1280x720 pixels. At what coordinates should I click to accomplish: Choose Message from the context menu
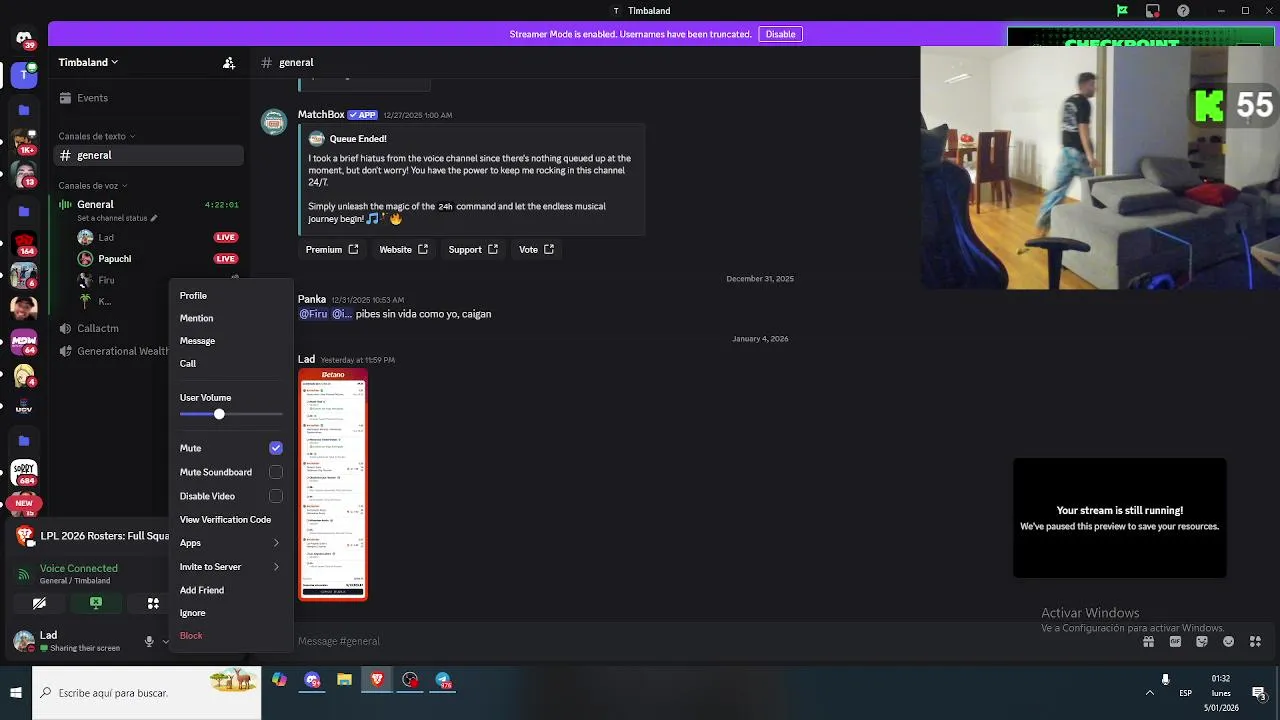[x=230, y=341]
